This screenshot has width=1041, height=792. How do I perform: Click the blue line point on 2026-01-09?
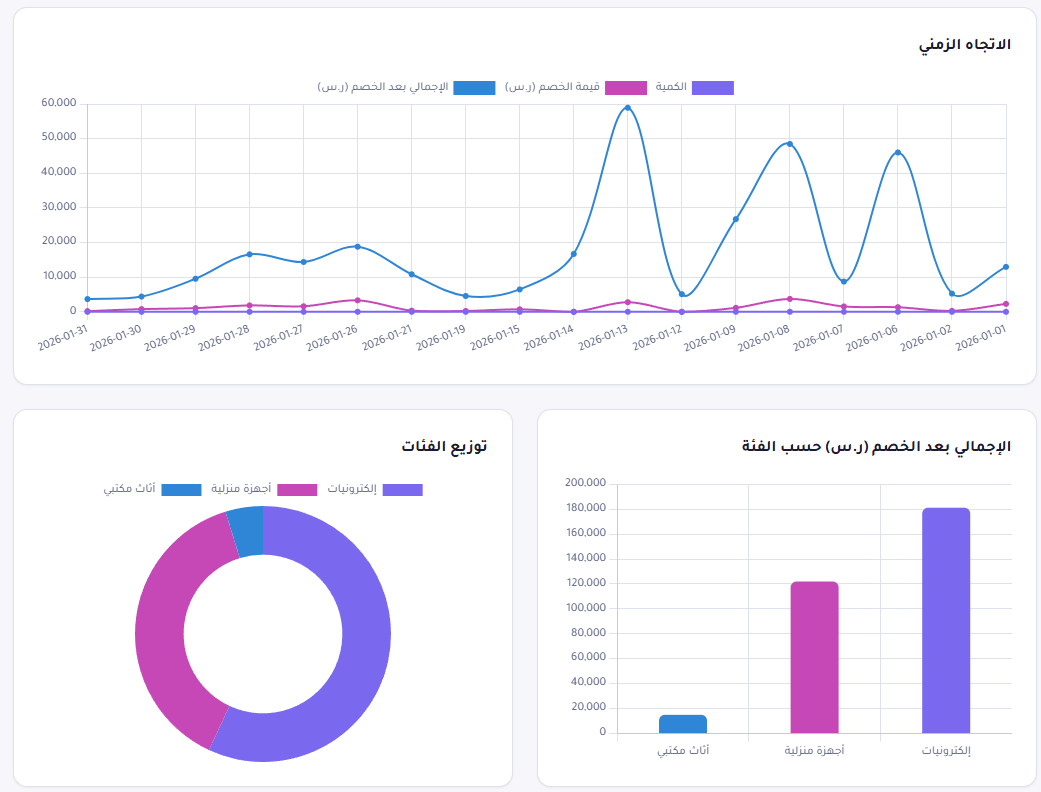[736, 219]
